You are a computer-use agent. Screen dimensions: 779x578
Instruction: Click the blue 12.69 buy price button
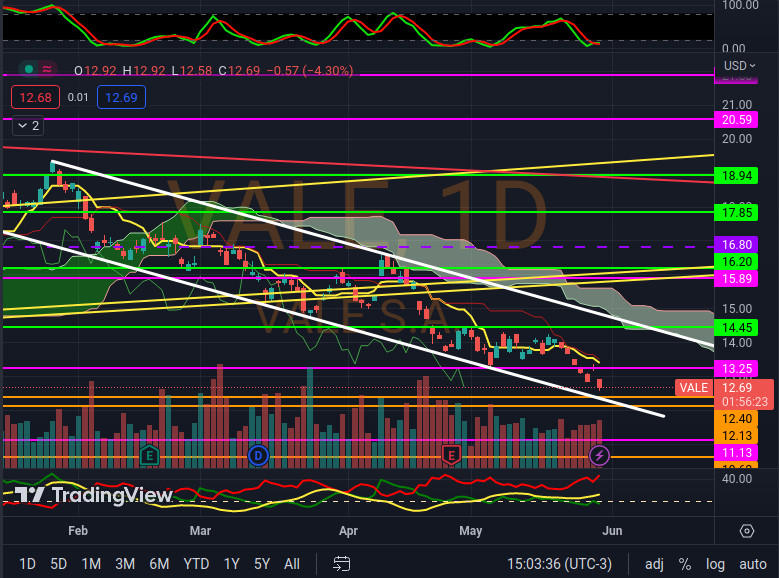121,97
